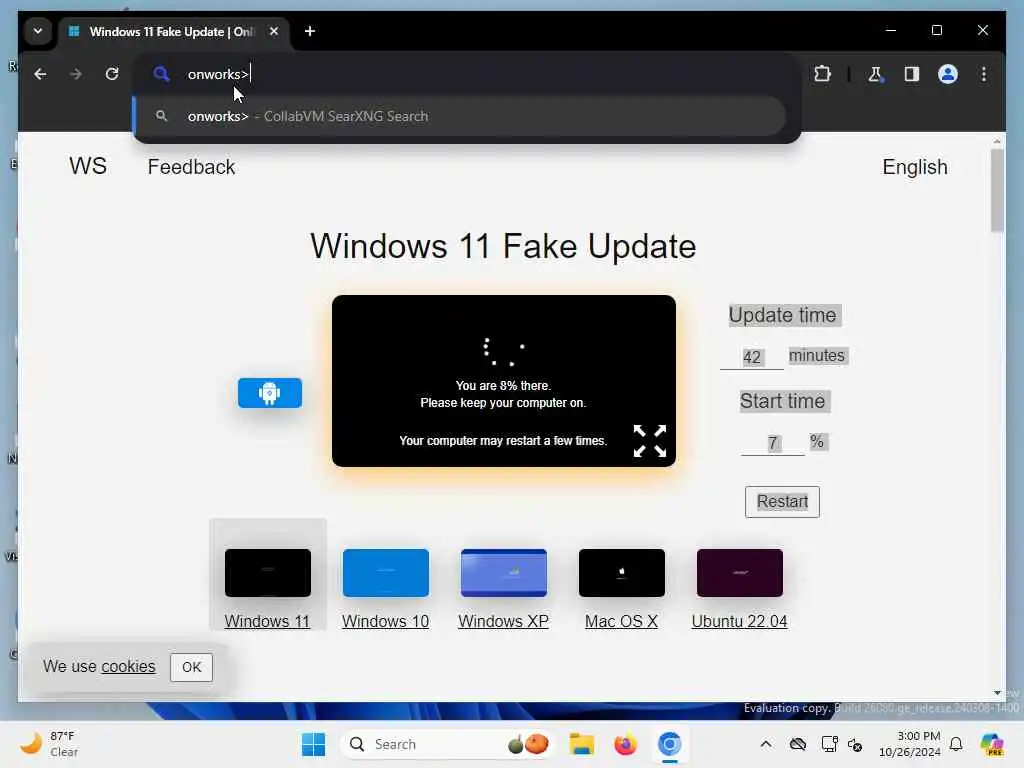This screenshot has height=768, width=1024.
Task: Open the Ubuntu 22.04 text link
Action: [739, 621]
